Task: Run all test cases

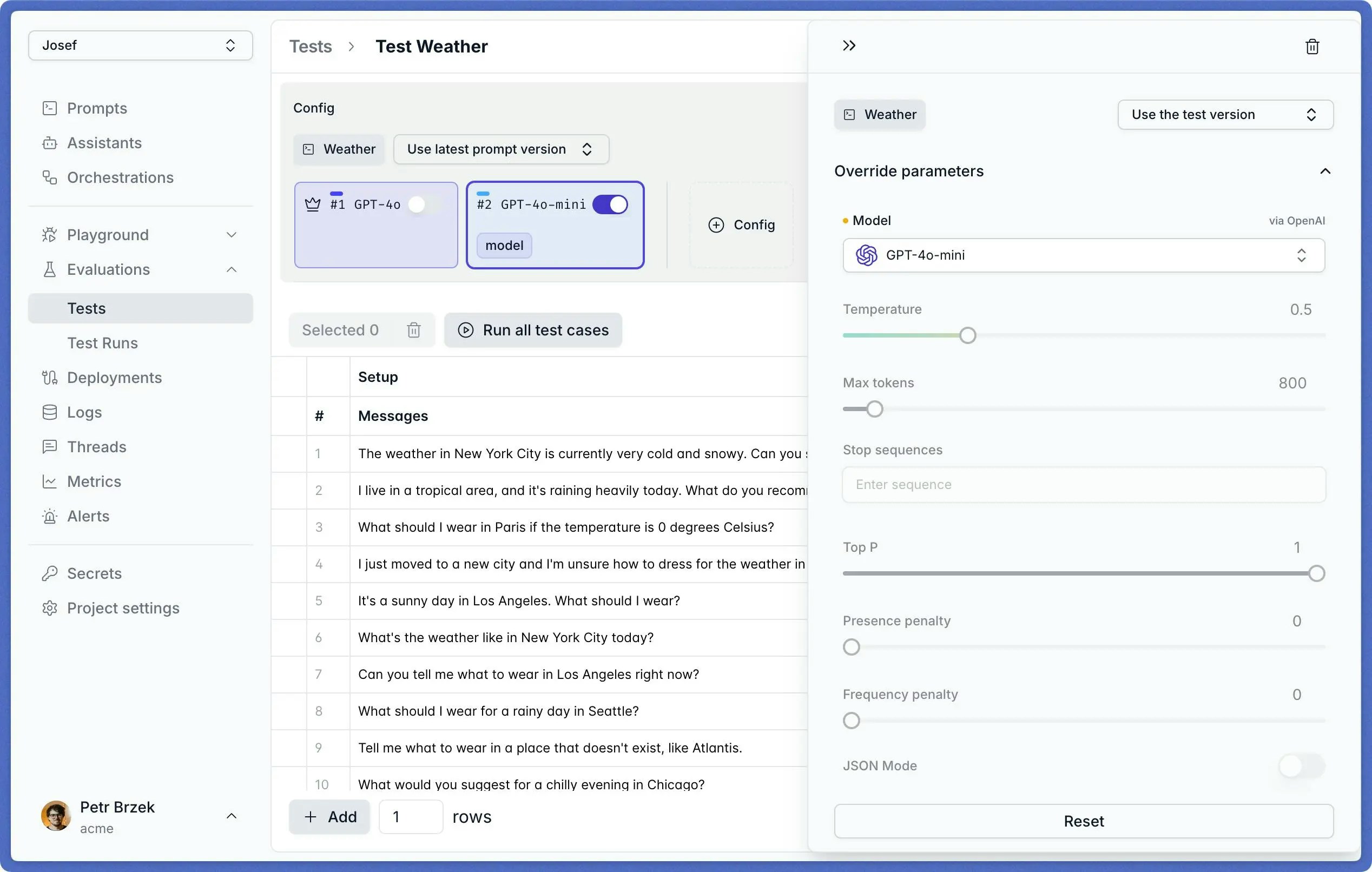Action: [x=533, y=330]
